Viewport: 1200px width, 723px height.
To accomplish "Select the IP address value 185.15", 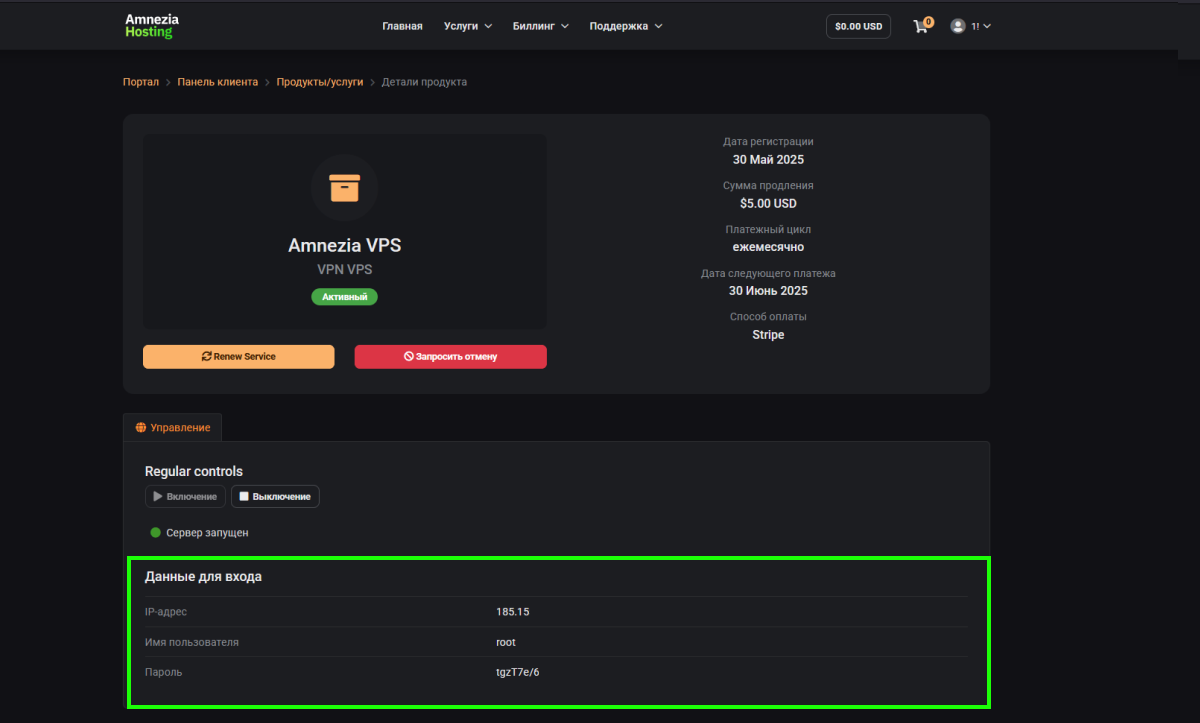I will pos(512,612).
